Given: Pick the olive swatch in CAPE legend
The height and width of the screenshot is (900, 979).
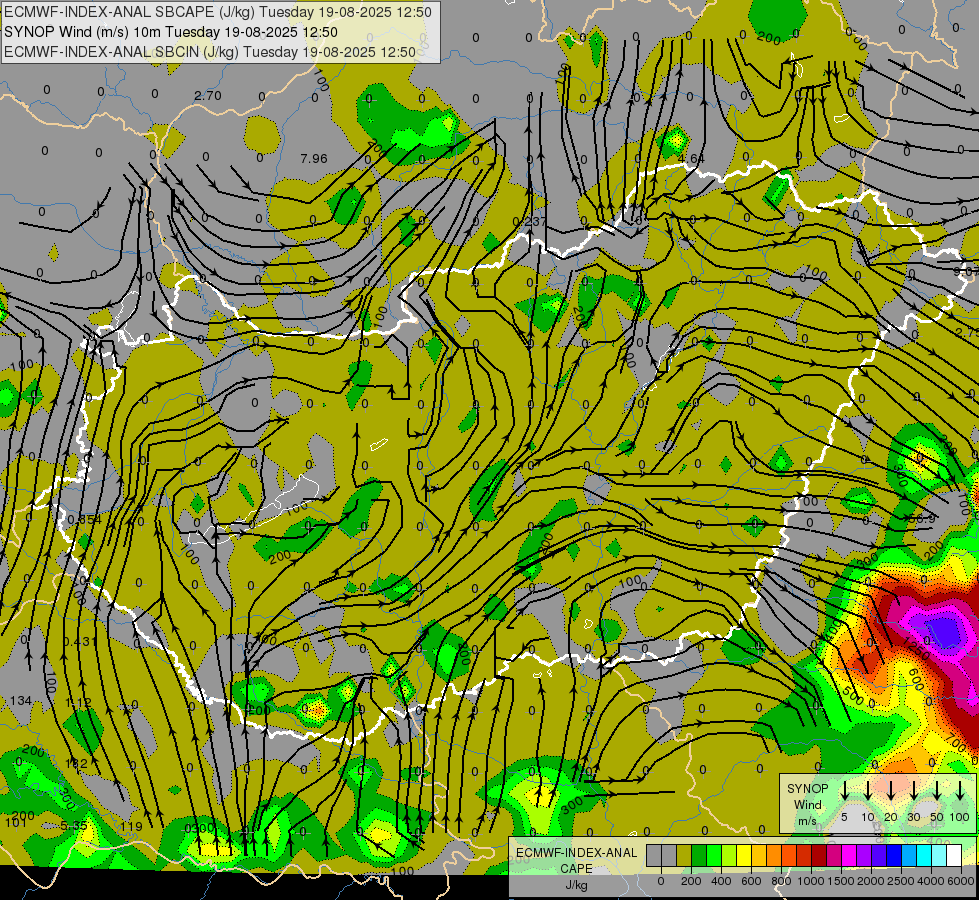Looking at the screenshot, I should pos(684,855).
